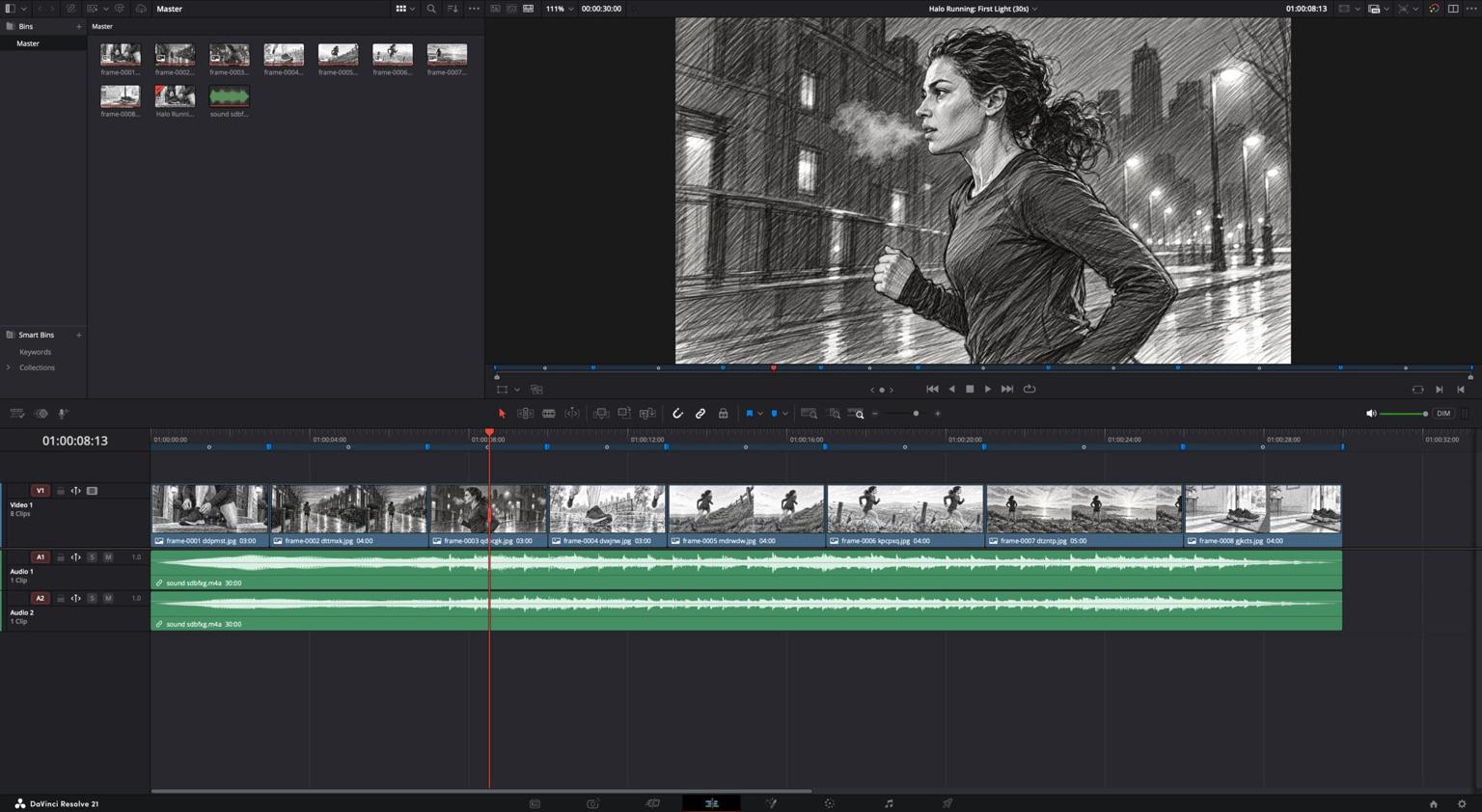Viewport: 1482px width, 812px height.
Task: Lock the Video 1 track
Action: (x=60, y=491)
